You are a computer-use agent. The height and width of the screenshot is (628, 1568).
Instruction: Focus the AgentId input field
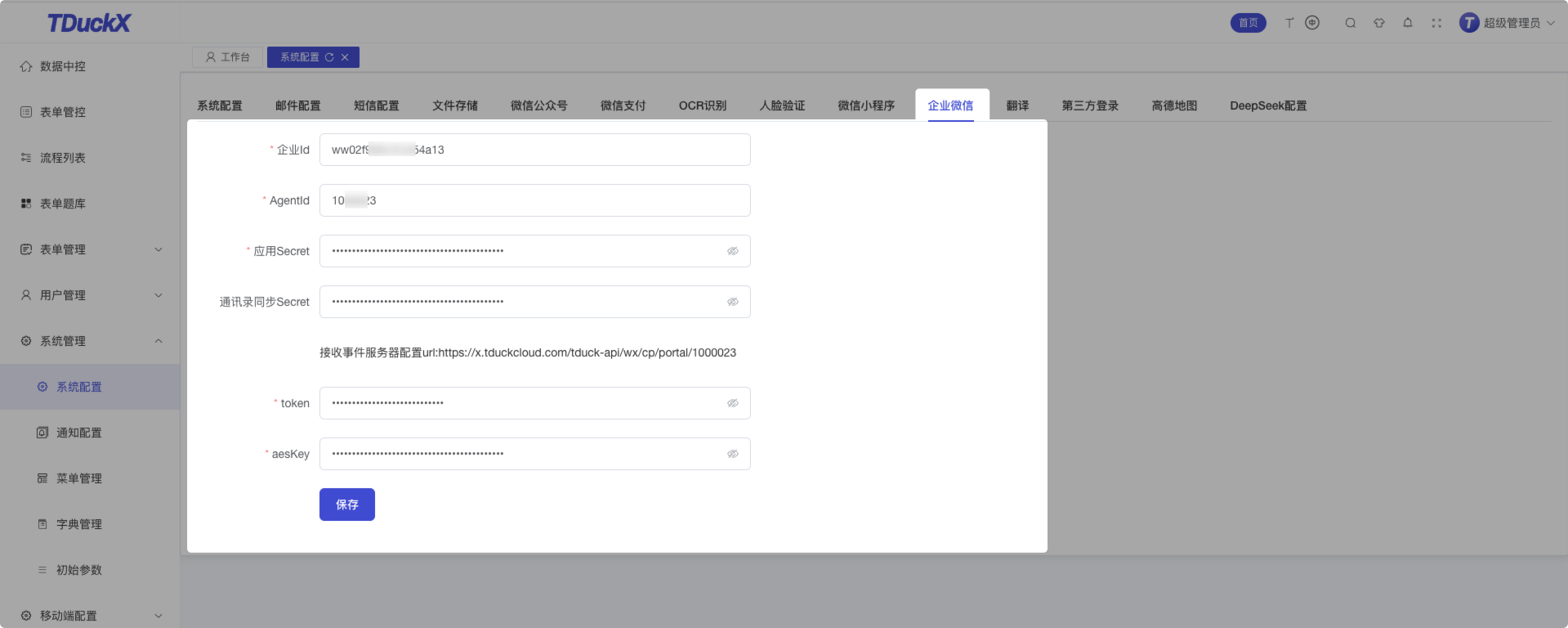click(x=535, y=200)
